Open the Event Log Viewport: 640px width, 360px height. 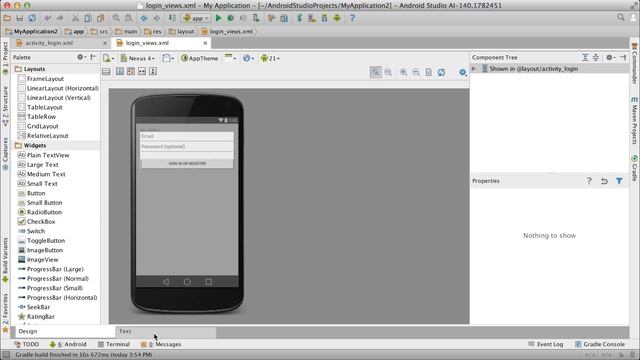(546, 344)
